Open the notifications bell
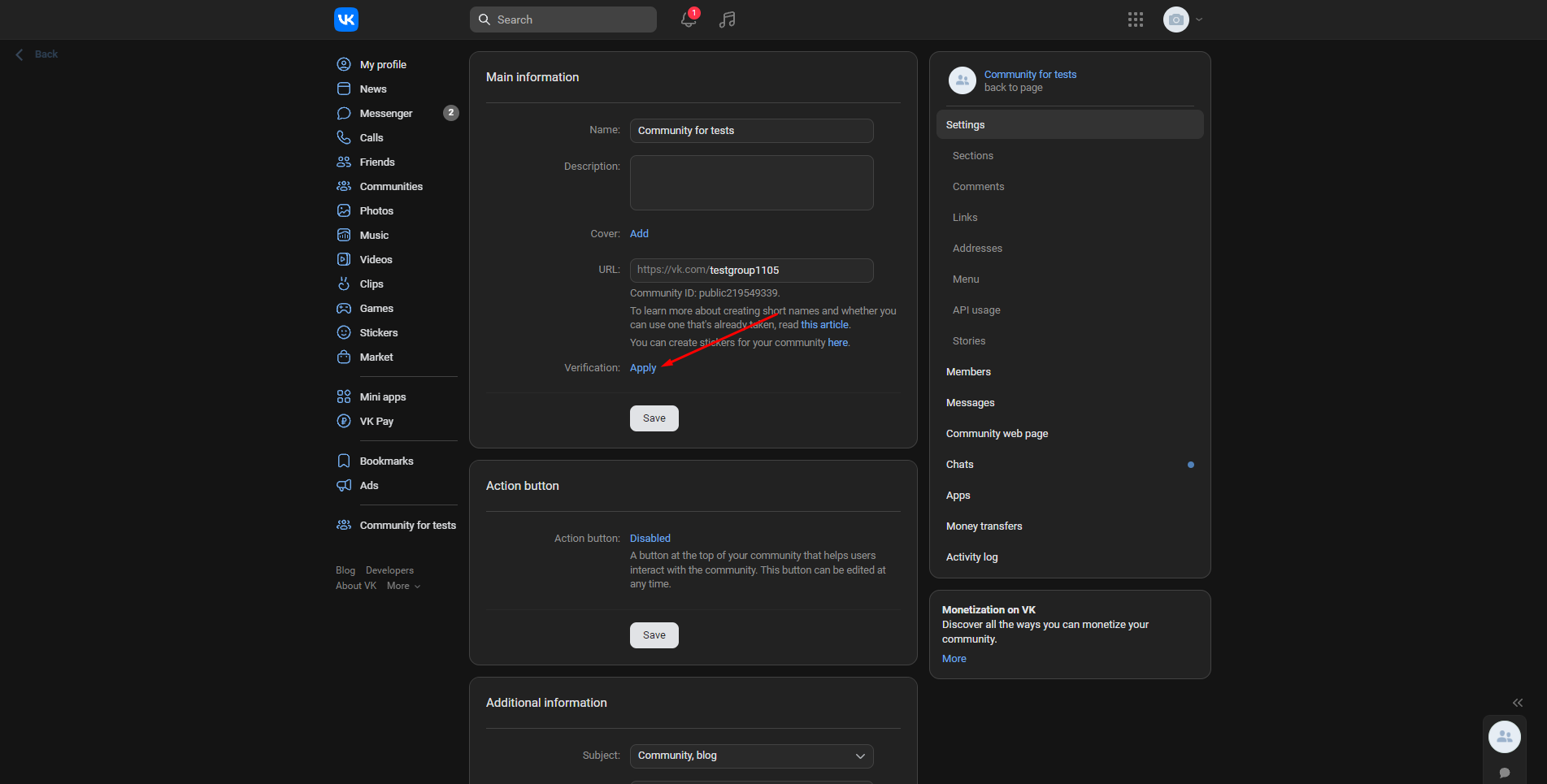1547x784 pixels. coord(689,19)
